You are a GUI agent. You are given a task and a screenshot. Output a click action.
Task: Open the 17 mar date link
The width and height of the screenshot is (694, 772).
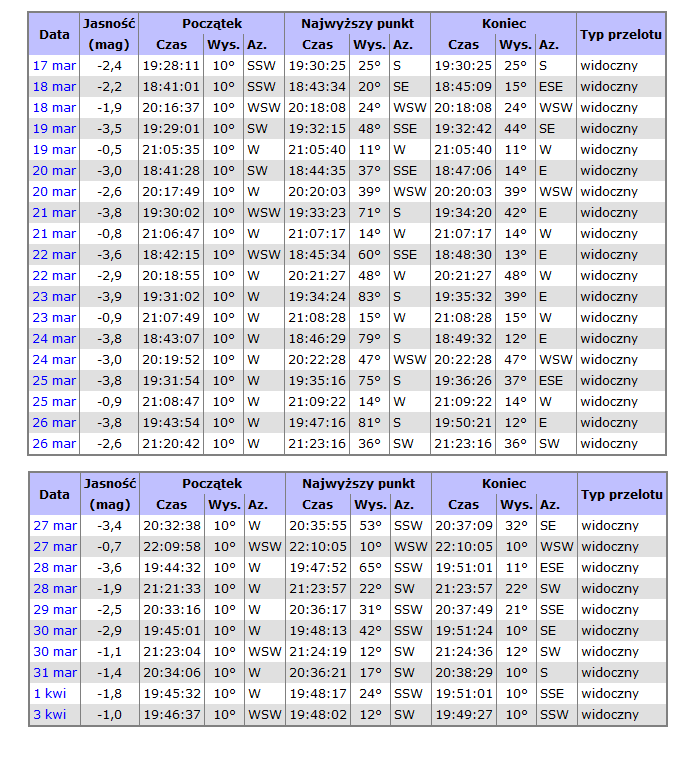[54, 66]
